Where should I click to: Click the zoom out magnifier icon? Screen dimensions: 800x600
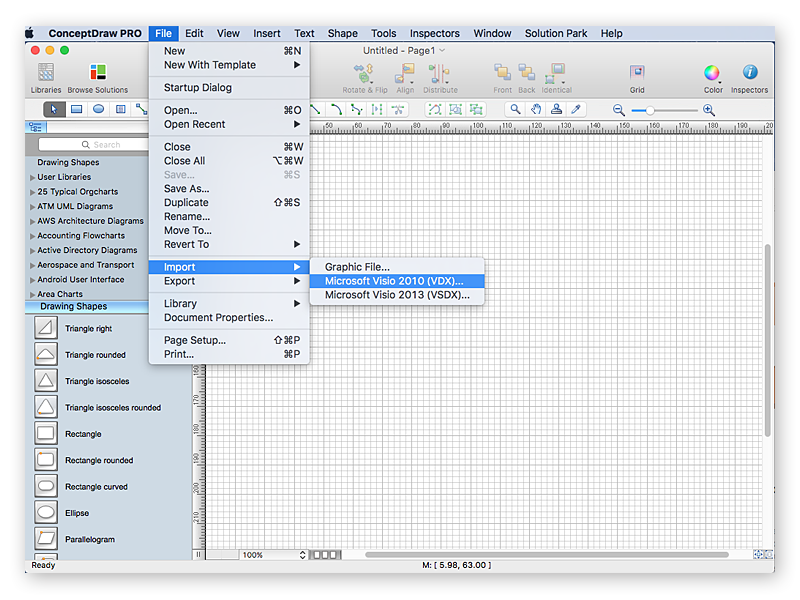coord(619,110)
